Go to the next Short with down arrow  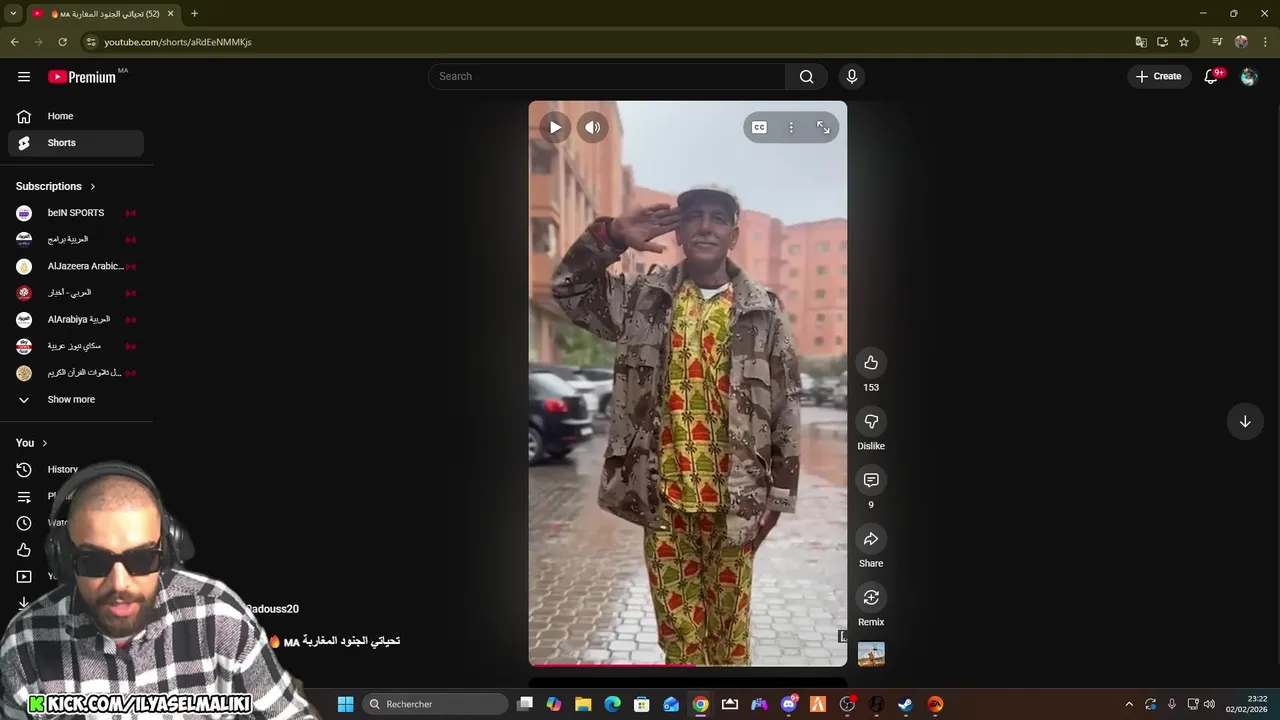[x=1245, y=421]
